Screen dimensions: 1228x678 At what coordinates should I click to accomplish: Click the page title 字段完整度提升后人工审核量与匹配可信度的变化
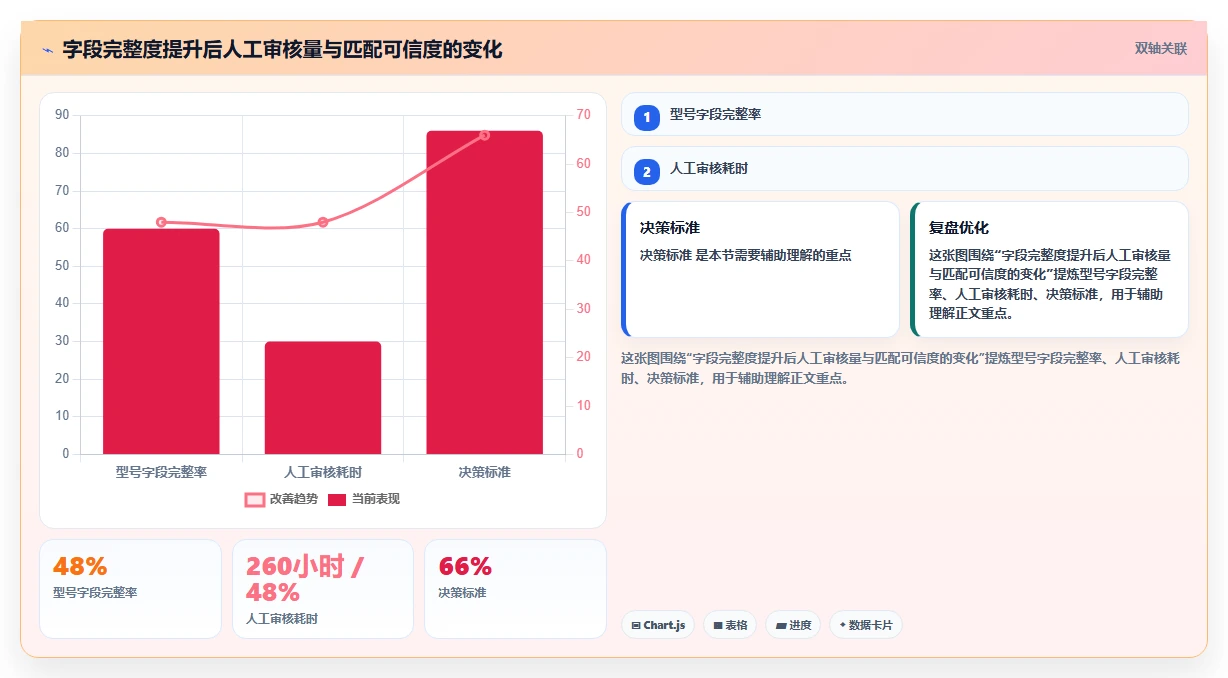[x=282, y=49]
